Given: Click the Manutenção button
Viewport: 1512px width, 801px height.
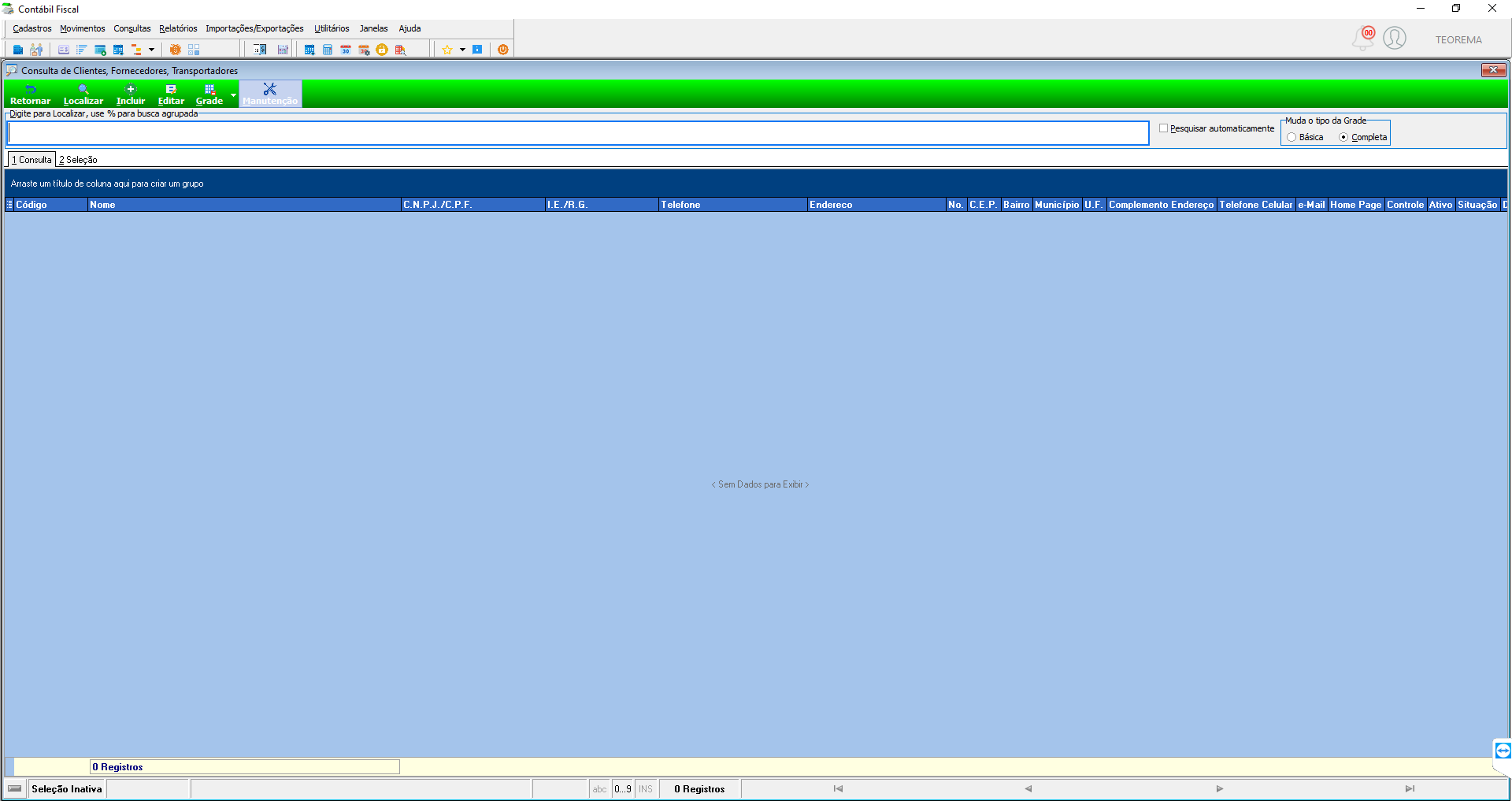Looking at the screenshot, I should [x=270, y=94].
